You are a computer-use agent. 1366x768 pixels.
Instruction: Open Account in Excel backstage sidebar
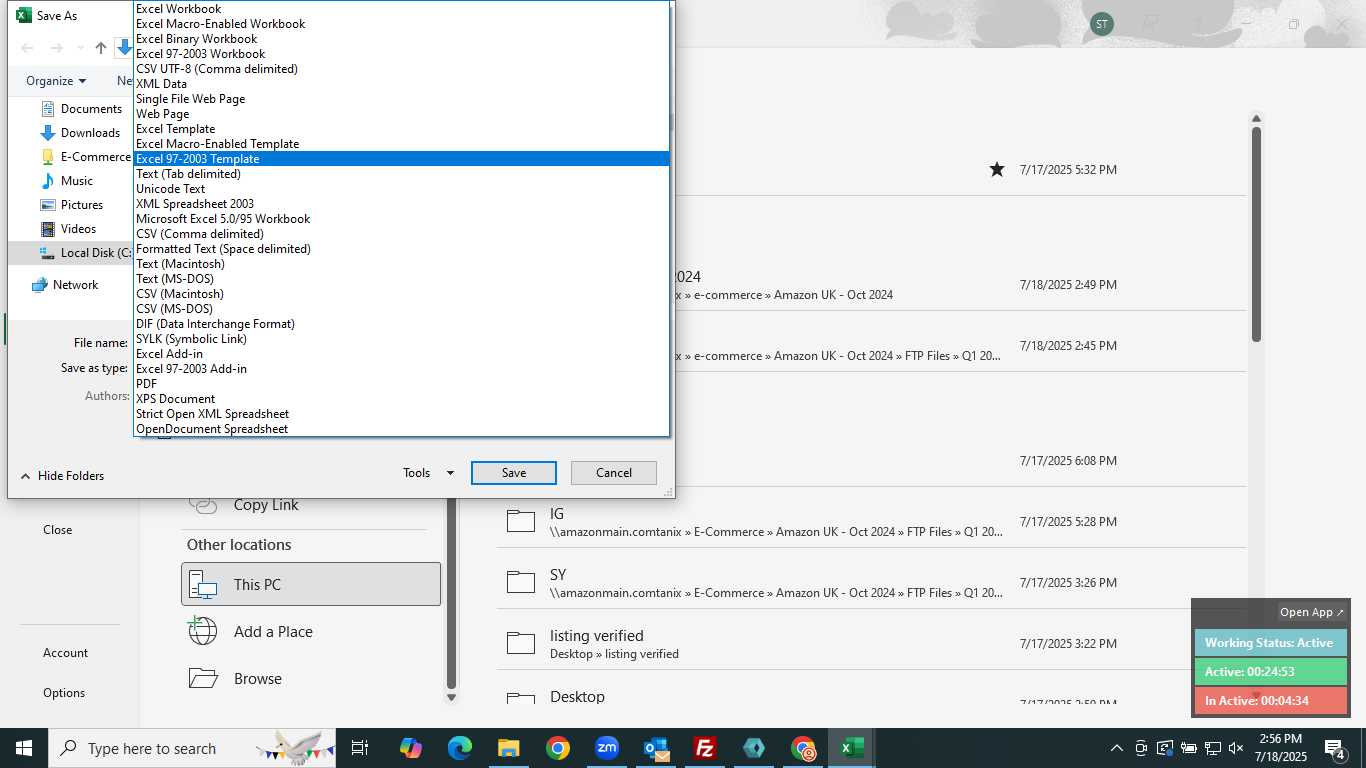(x=65, y=653)
